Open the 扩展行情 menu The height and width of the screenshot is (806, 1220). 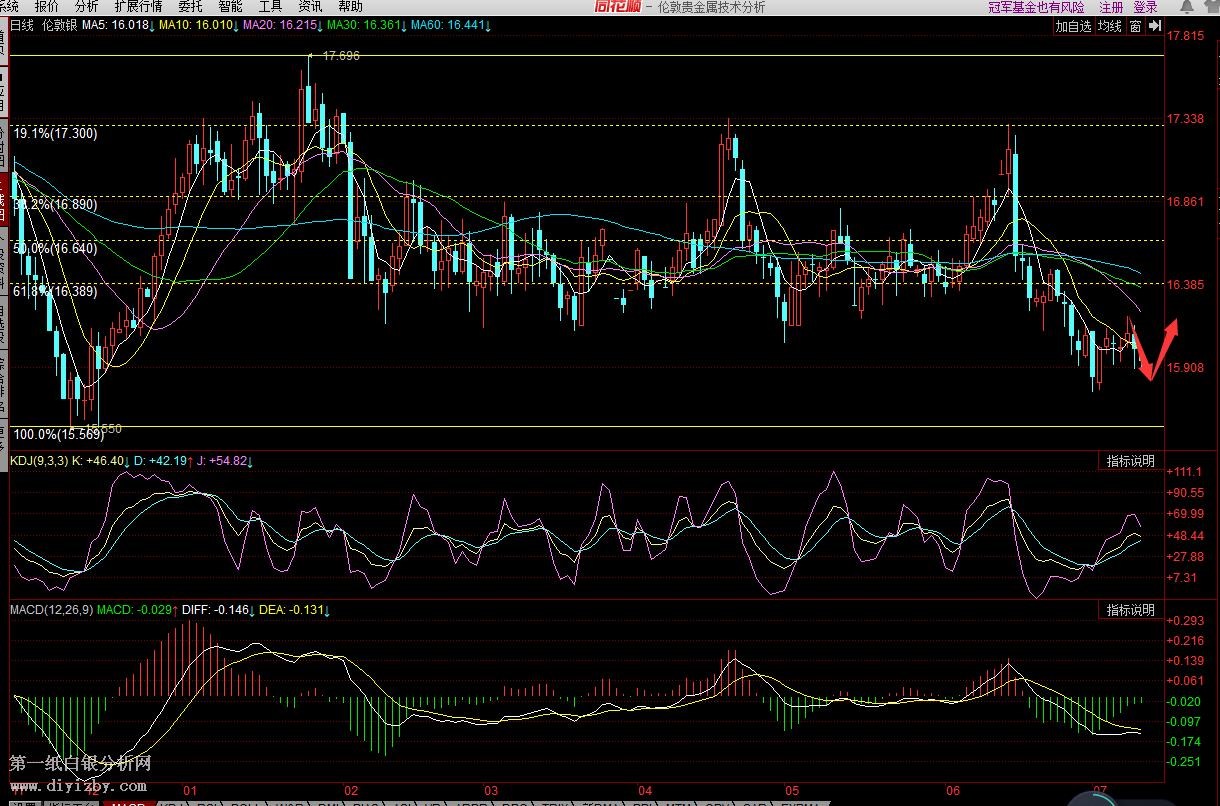click(x=138, y=6)
